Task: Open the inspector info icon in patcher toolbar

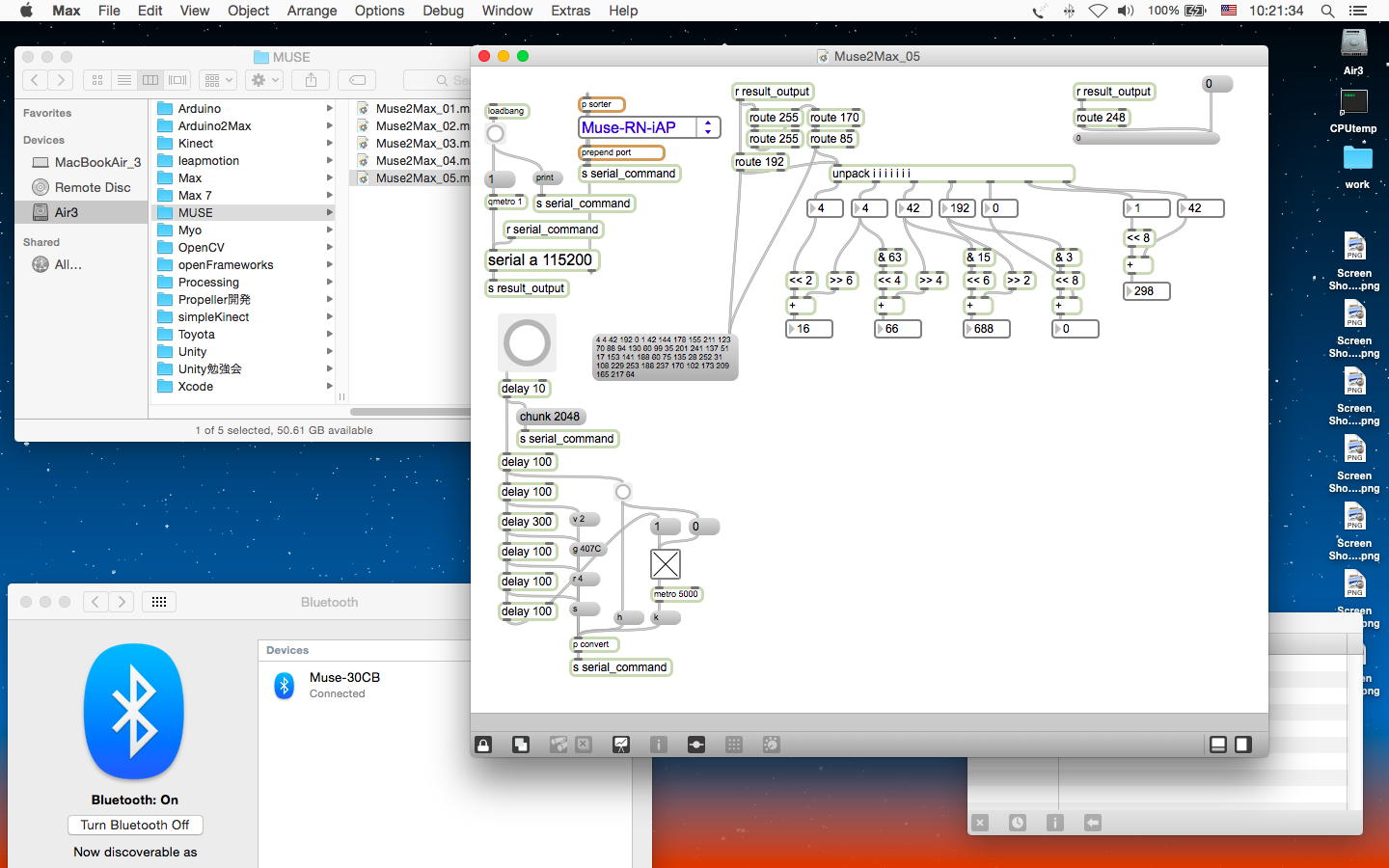Action: (659, 745)
